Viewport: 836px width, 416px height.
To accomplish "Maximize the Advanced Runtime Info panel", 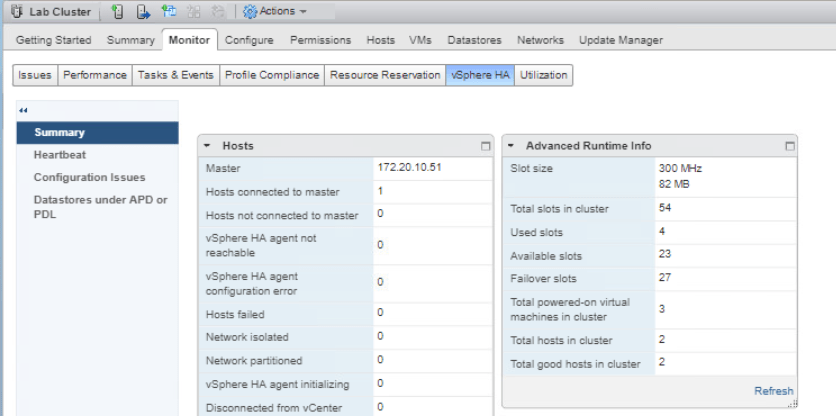I will (x=789, y=146).
